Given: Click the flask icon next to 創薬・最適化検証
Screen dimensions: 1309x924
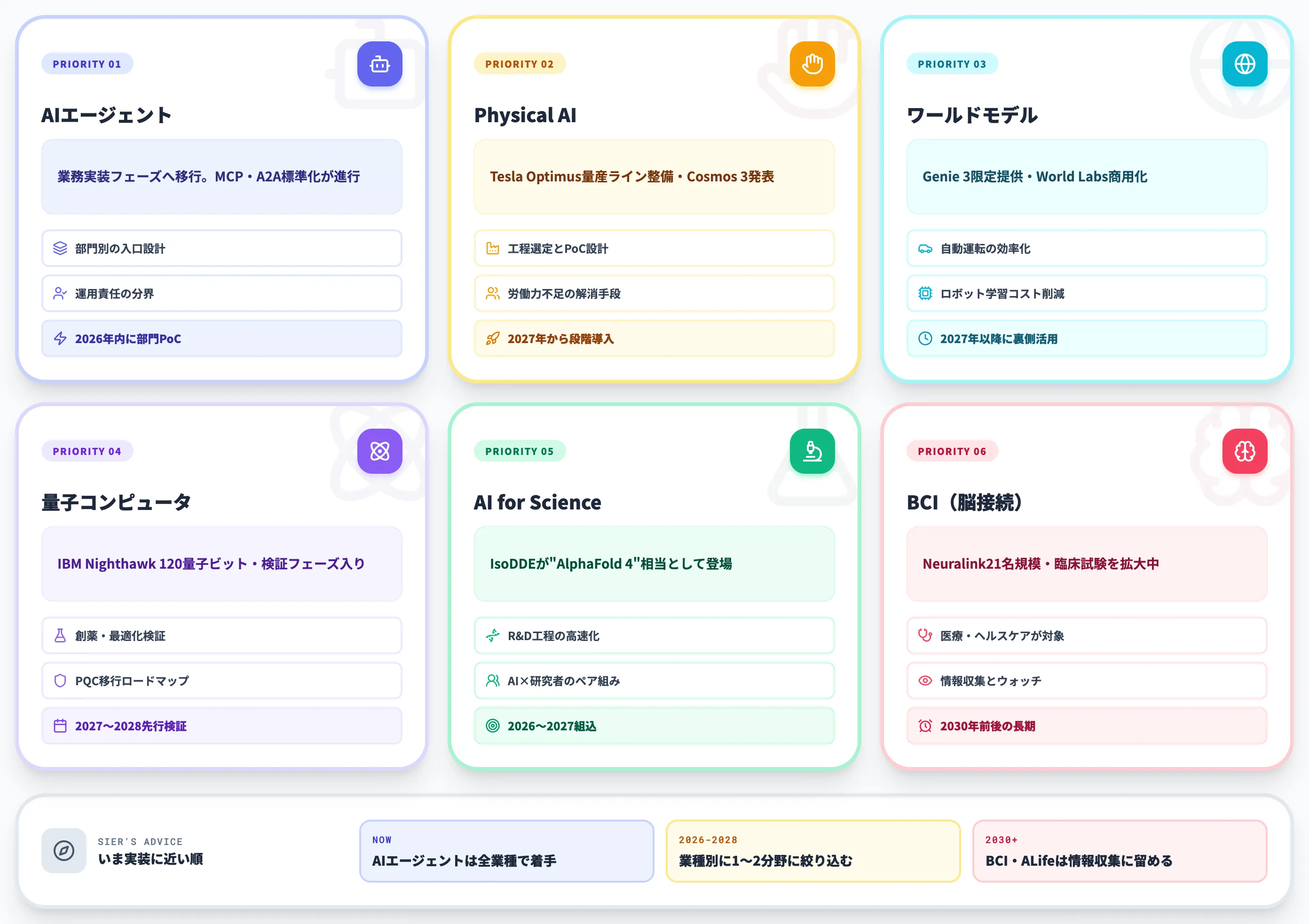Looking at the screenshot, I should 60,635.
